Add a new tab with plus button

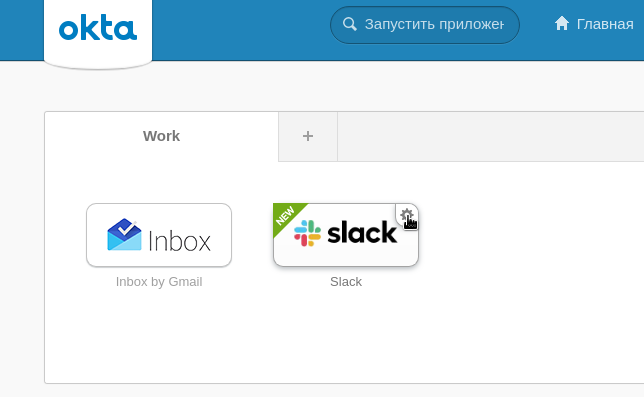308,136
